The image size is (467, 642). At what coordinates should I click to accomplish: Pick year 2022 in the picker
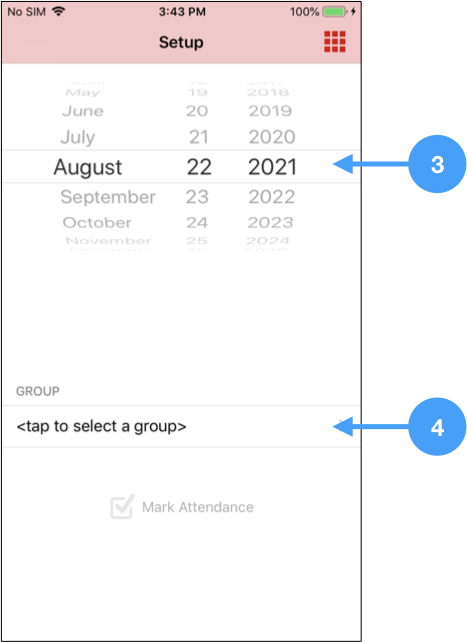(272, 197)
